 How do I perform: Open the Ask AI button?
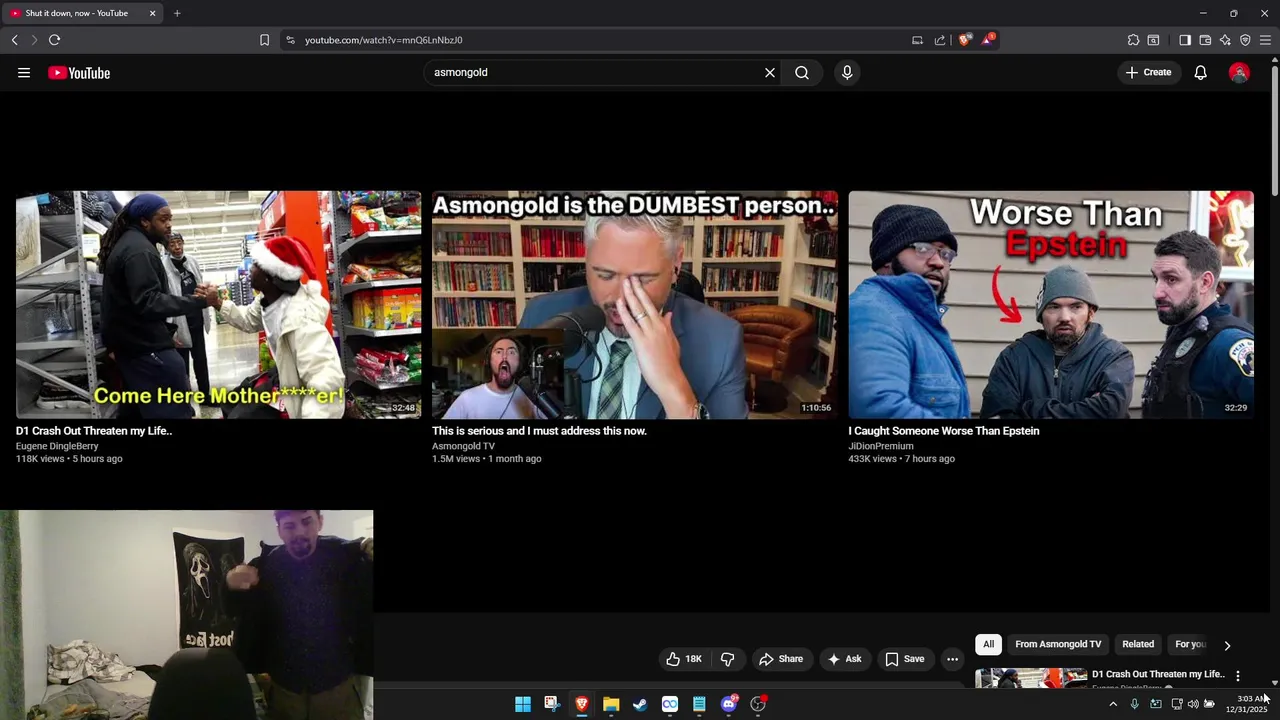click(844, 659)
